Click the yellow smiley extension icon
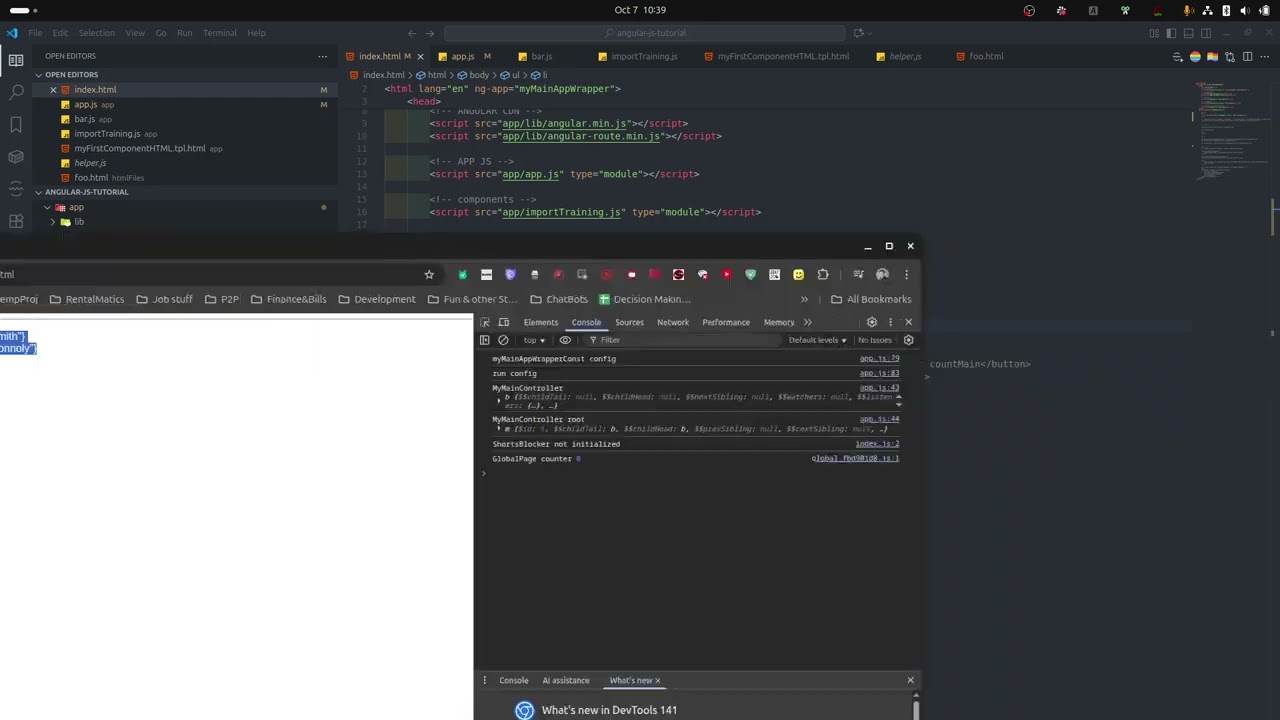This screenshot has width=1280, height=720. point(798,274)
